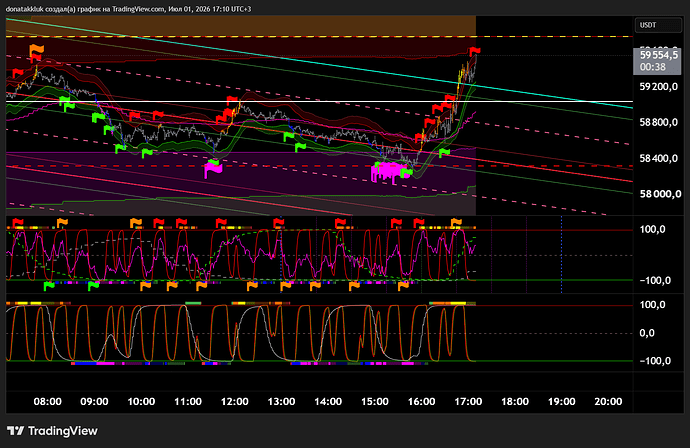
Task: Click the yellow dashed horizontal line at the chart top
Action: point(319,37)
